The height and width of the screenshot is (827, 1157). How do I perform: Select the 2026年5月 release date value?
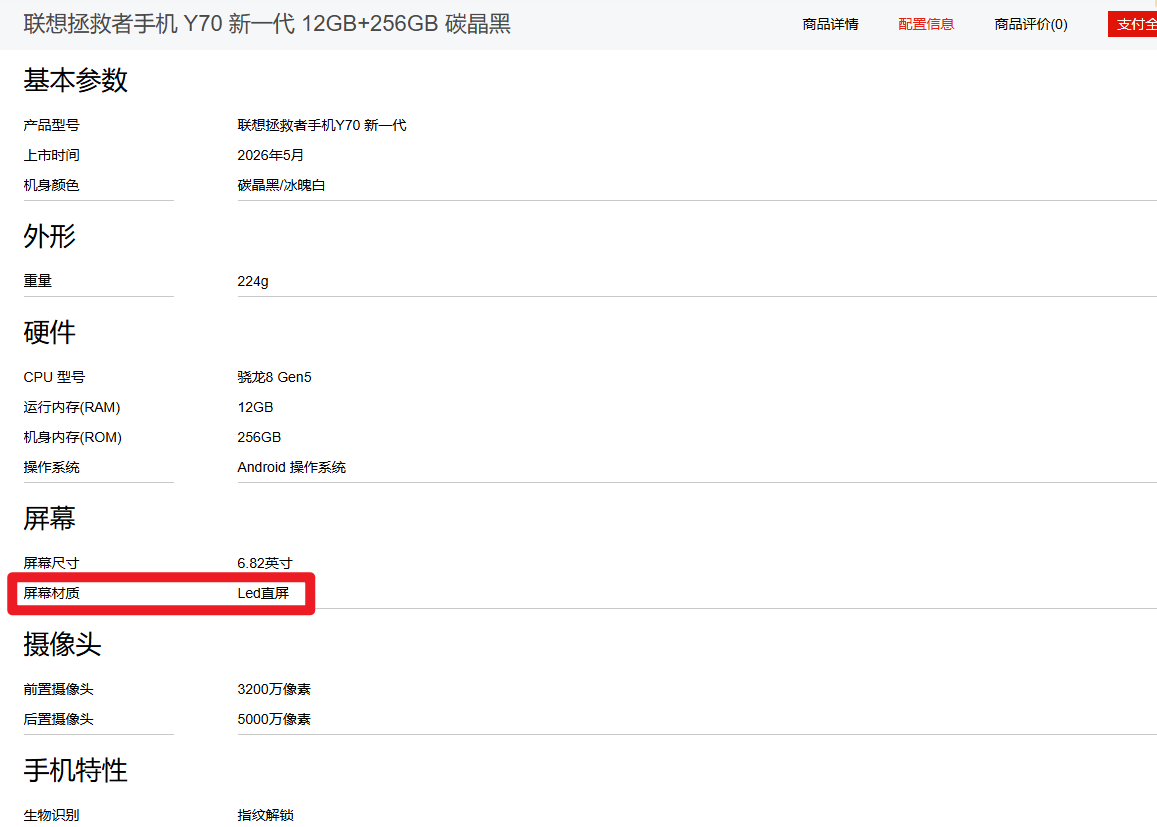(x=270, y=156)
